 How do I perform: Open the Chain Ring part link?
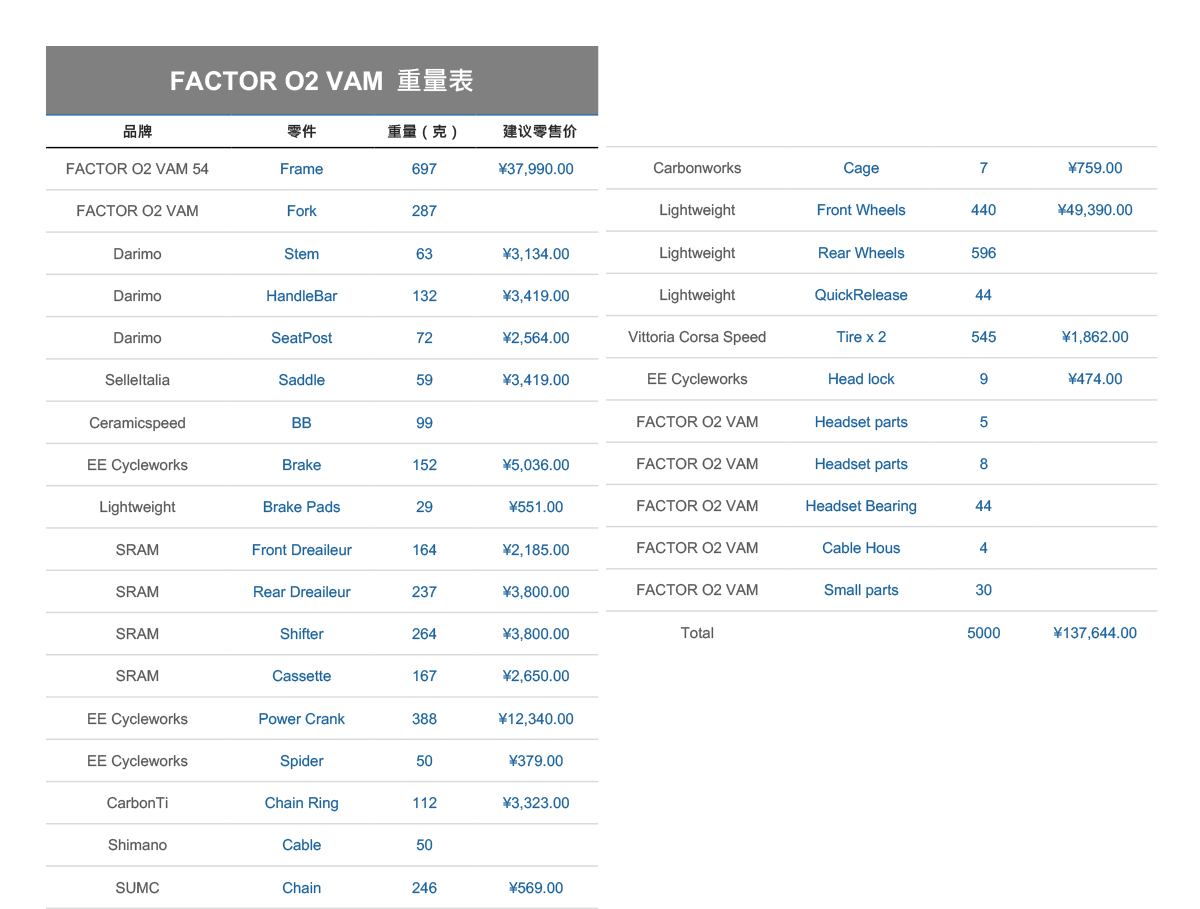301,803
